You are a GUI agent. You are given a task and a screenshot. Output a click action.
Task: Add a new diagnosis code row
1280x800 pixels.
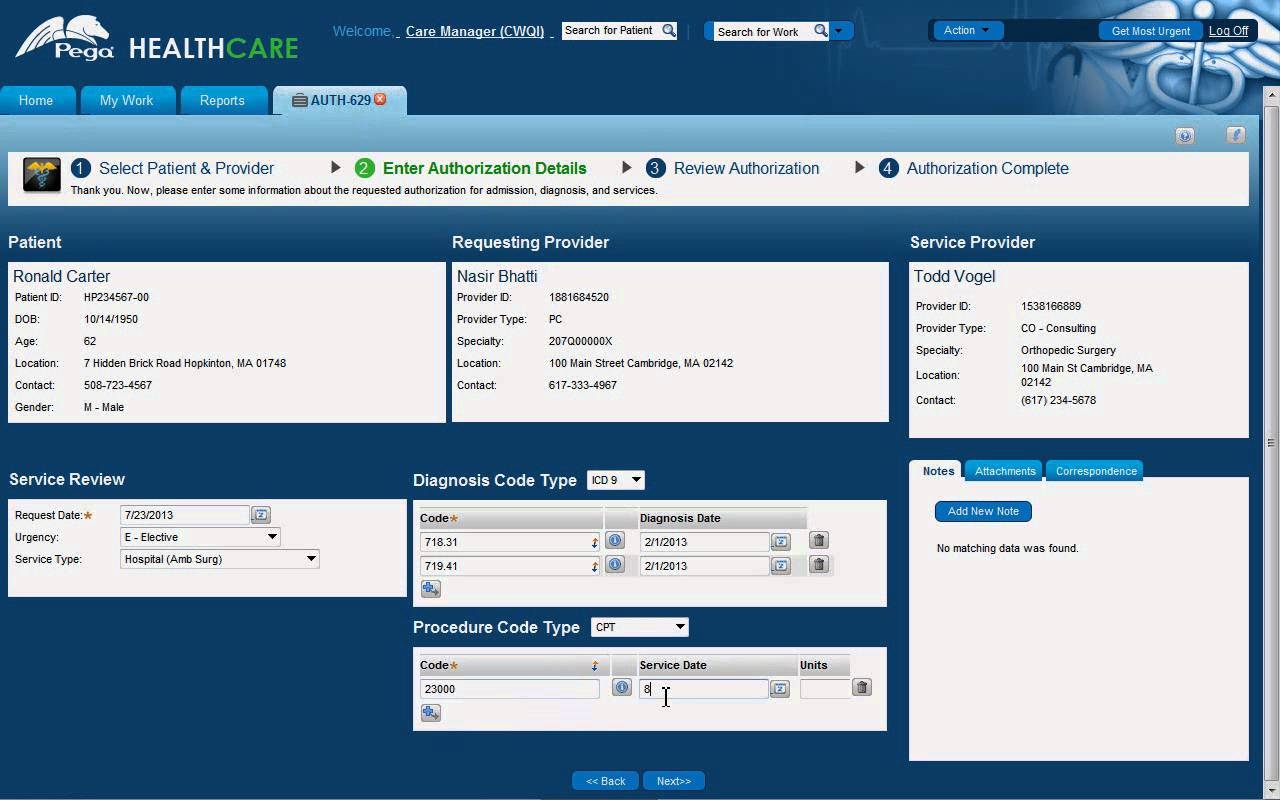click(x=430, y=589)
